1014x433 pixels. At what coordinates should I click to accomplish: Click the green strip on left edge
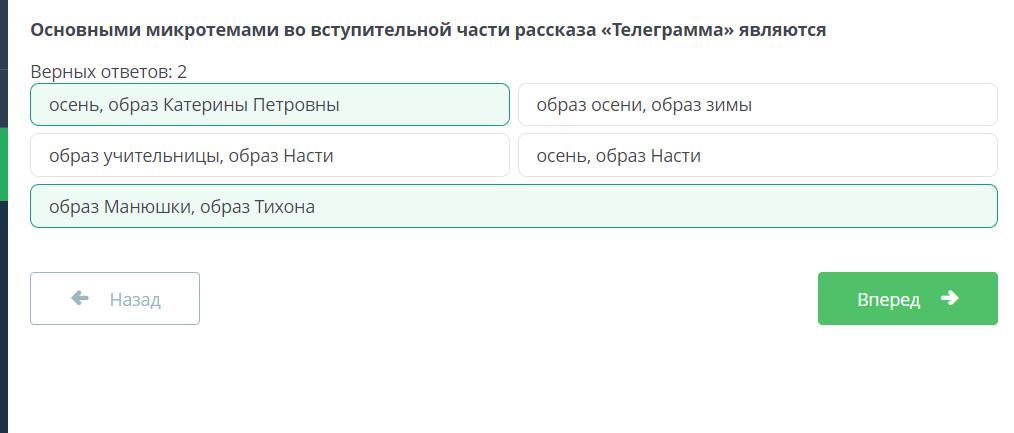3,164
